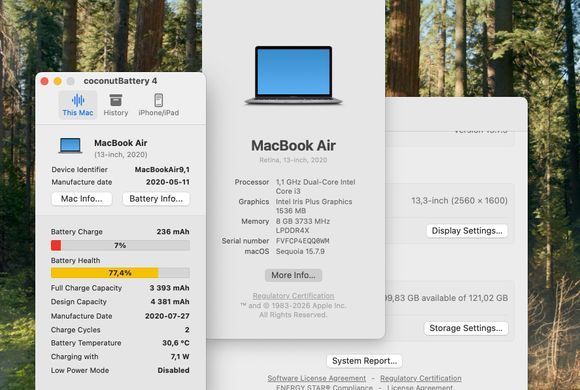Click the History archive box icon
580x390 pixels.
click(115, 100)
